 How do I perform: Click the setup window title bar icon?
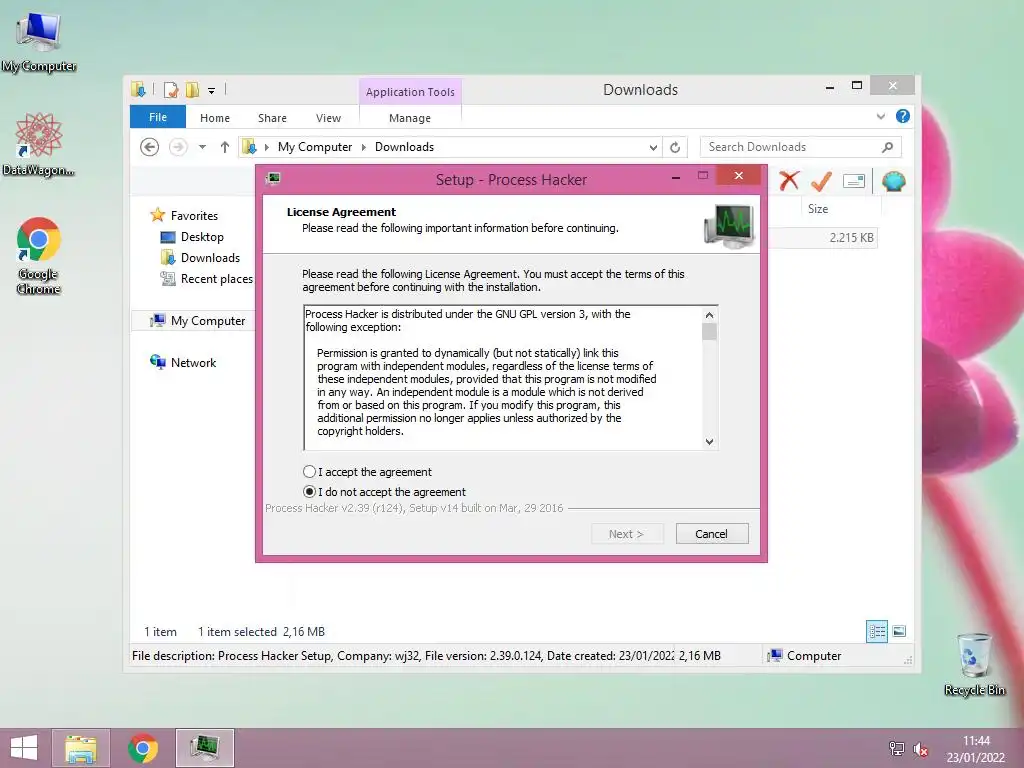(274, 178)
